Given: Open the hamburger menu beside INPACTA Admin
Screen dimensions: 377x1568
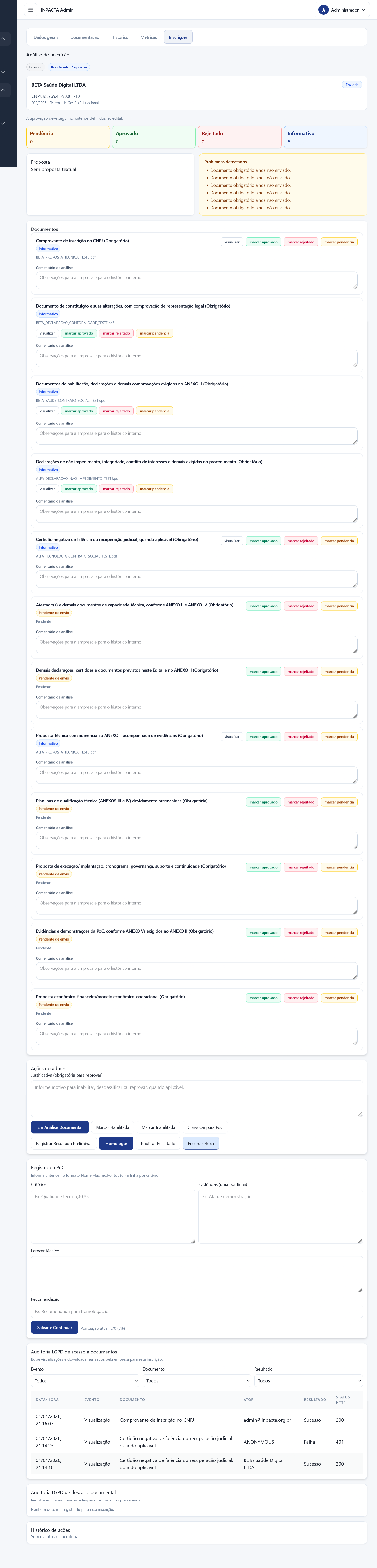Looking at the screenshot, I should 30,10.
